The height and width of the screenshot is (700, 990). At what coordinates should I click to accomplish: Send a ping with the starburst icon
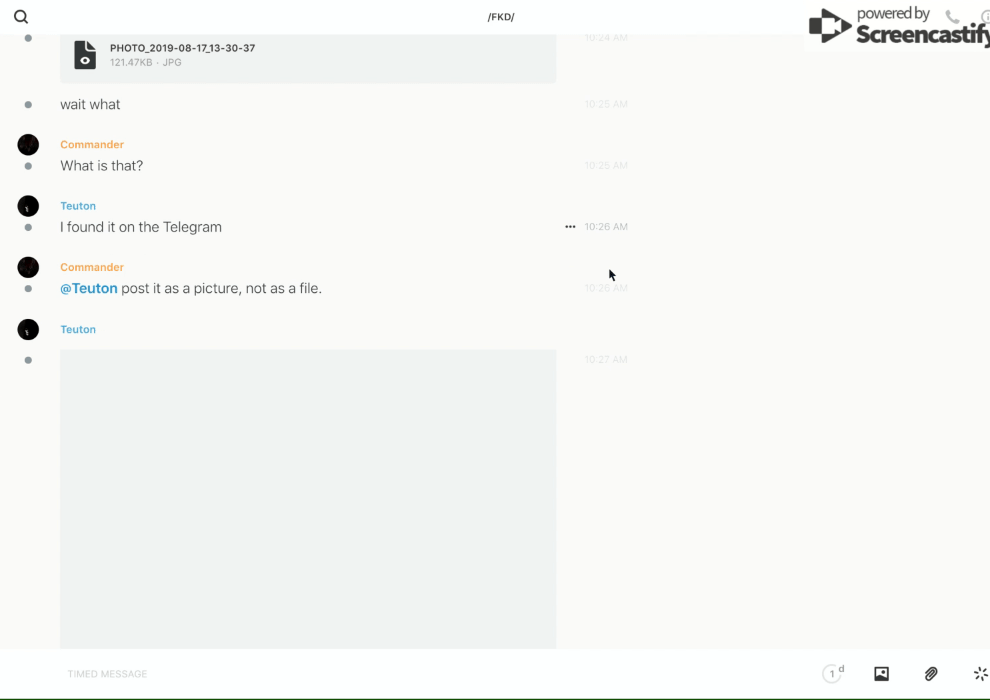coord(980,674)
